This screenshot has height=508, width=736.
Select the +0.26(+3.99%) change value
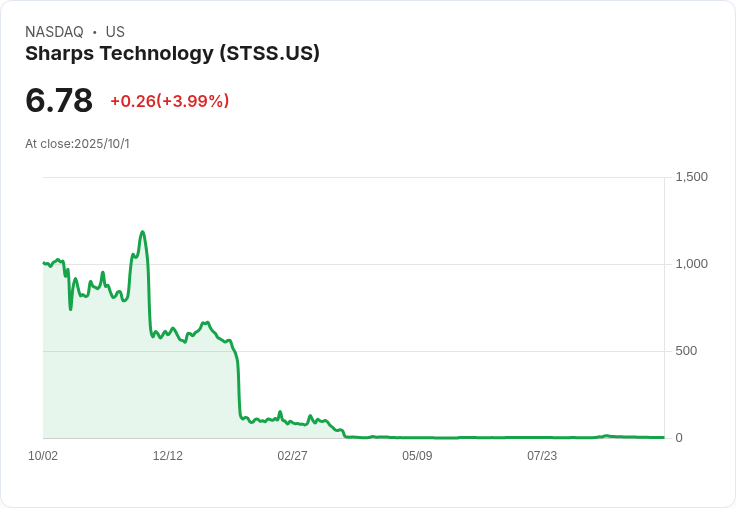point(169,101)
